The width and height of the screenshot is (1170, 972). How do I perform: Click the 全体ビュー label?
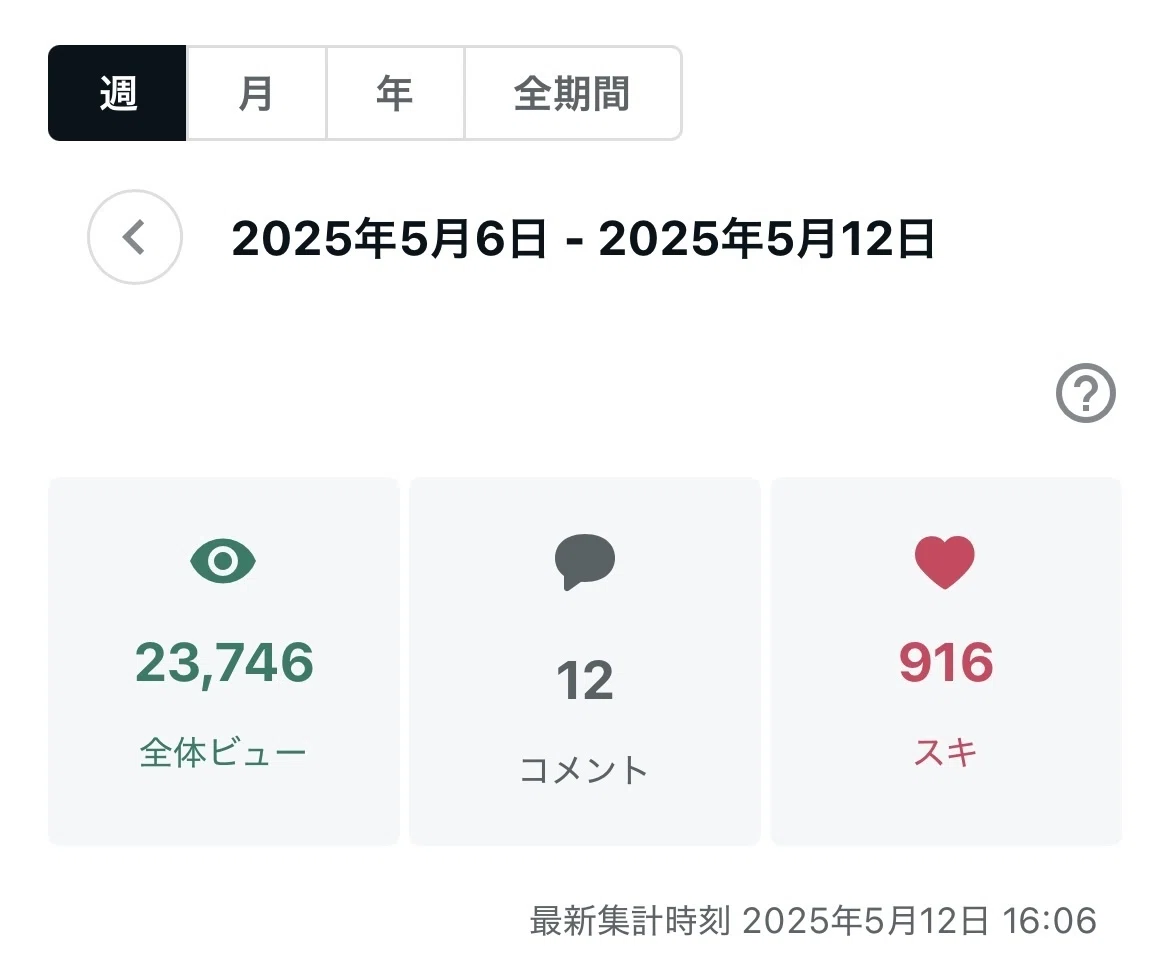click(x=223, y=752)
